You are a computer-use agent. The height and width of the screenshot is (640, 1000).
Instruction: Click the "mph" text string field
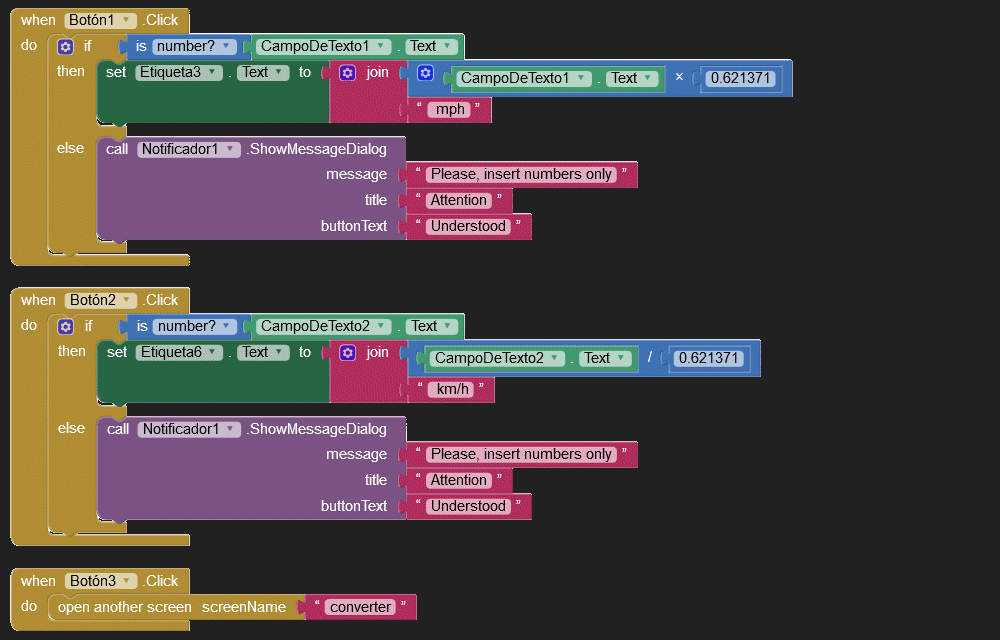(x=450, y=109)
